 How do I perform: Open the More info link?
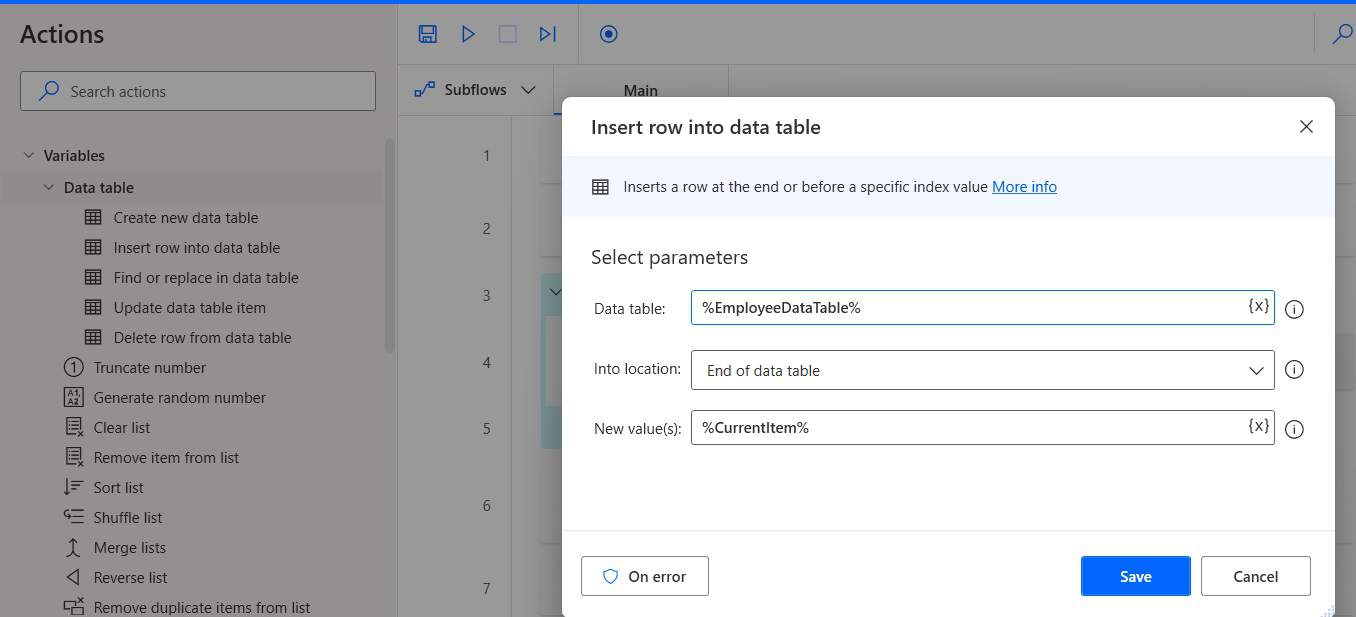[x=1024, y=186]
